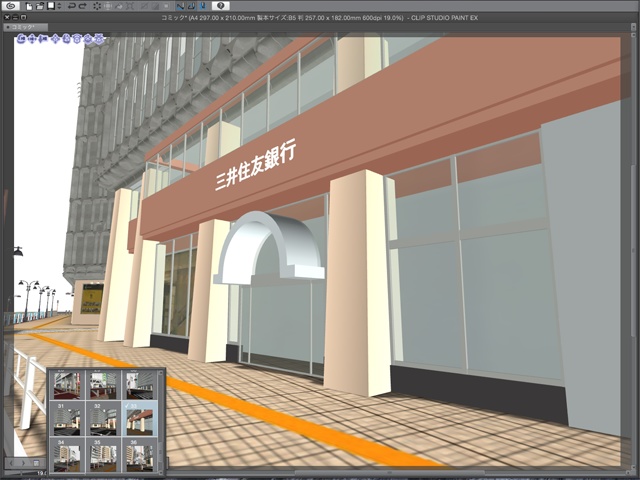Choose the preset thumbnail directly above 31
The height and width of the screenshot is (480, 640).
pyautogui.click(x=67, y=384)
